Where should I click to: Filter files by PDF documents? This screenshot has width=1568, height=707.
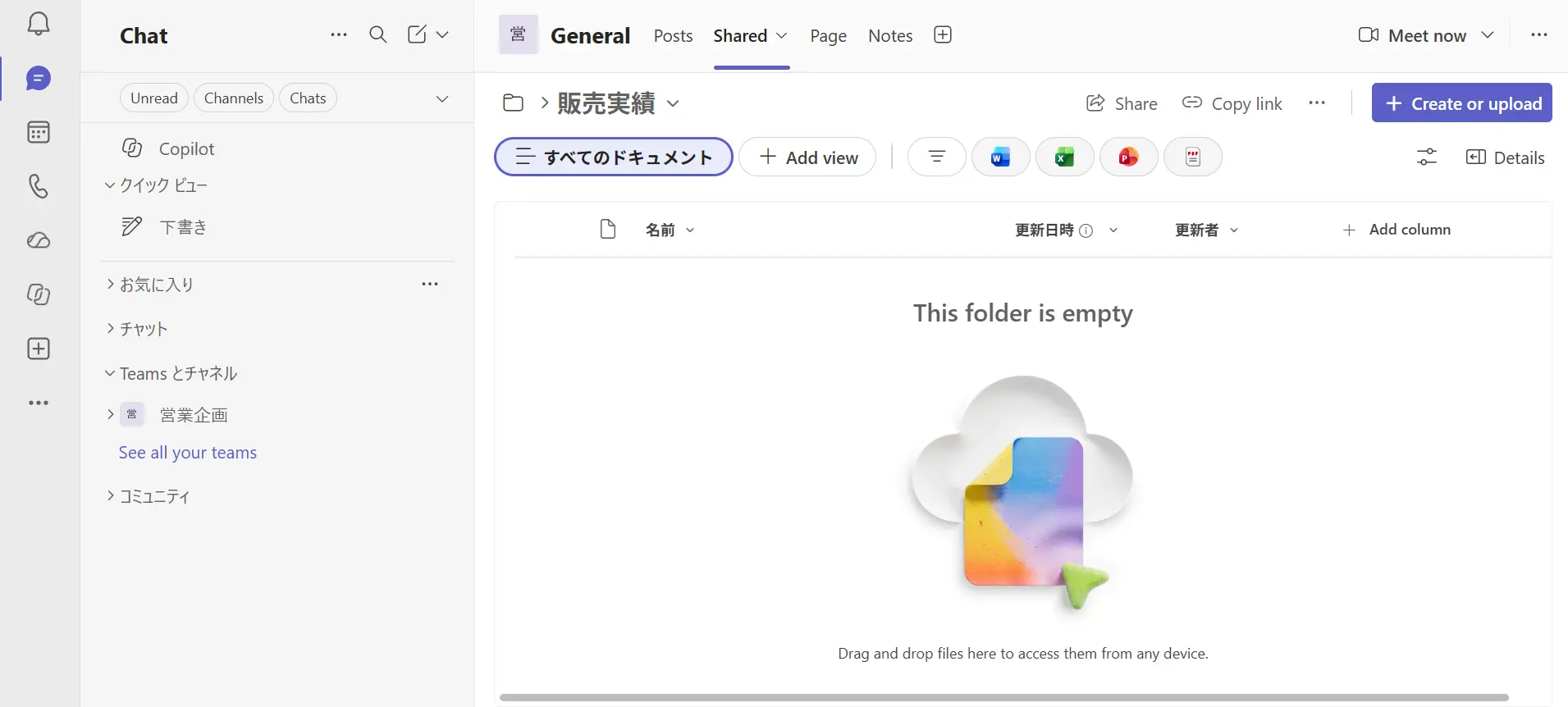(1193, 157)
